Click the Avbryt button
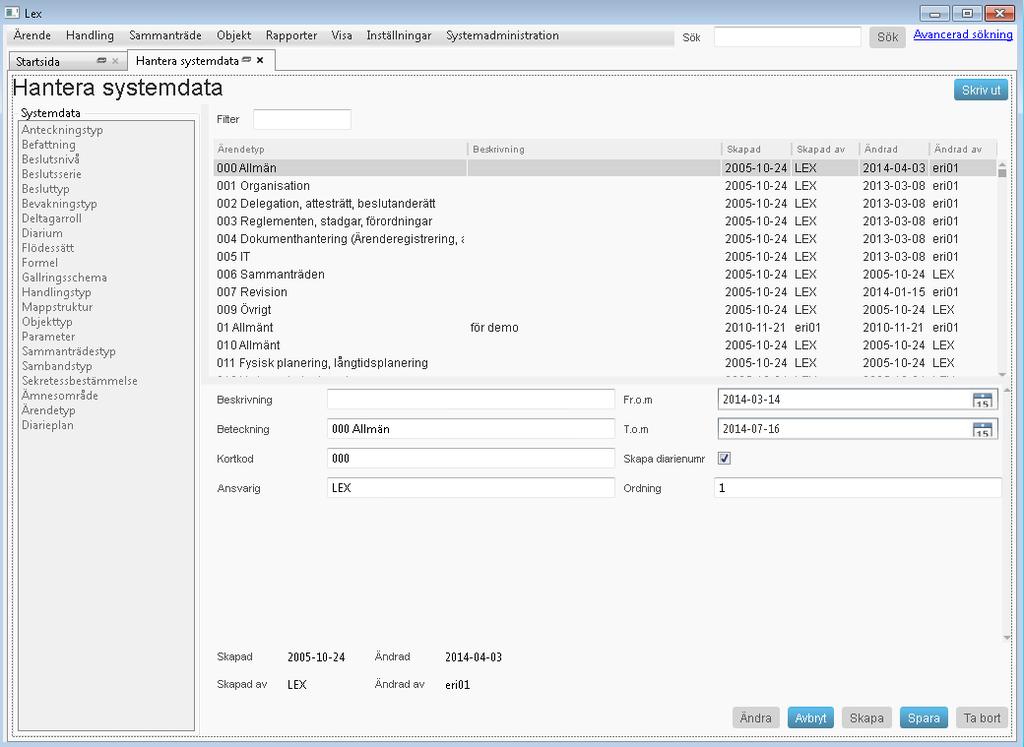 (x=810, y=718)
